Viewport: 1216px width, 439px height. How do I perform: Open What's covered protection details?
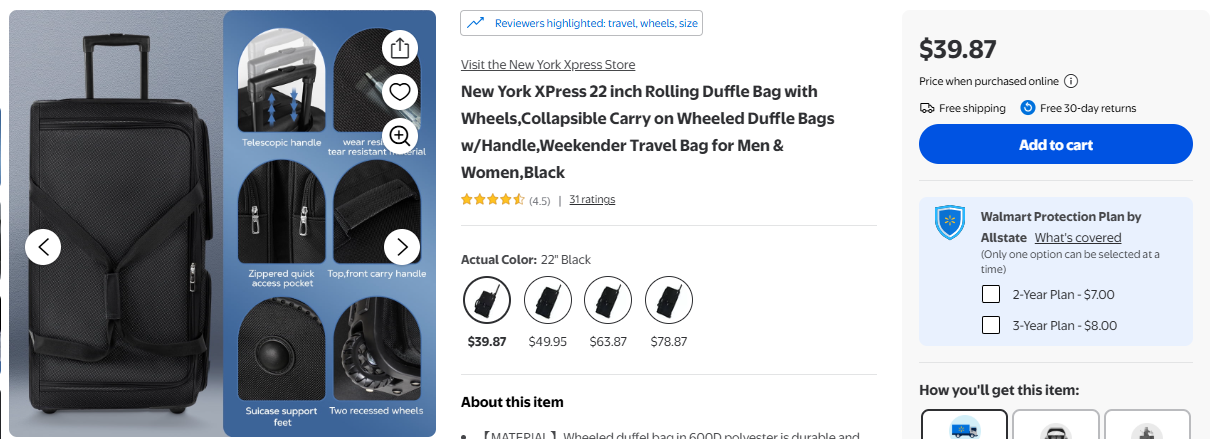coord(1078,238)
